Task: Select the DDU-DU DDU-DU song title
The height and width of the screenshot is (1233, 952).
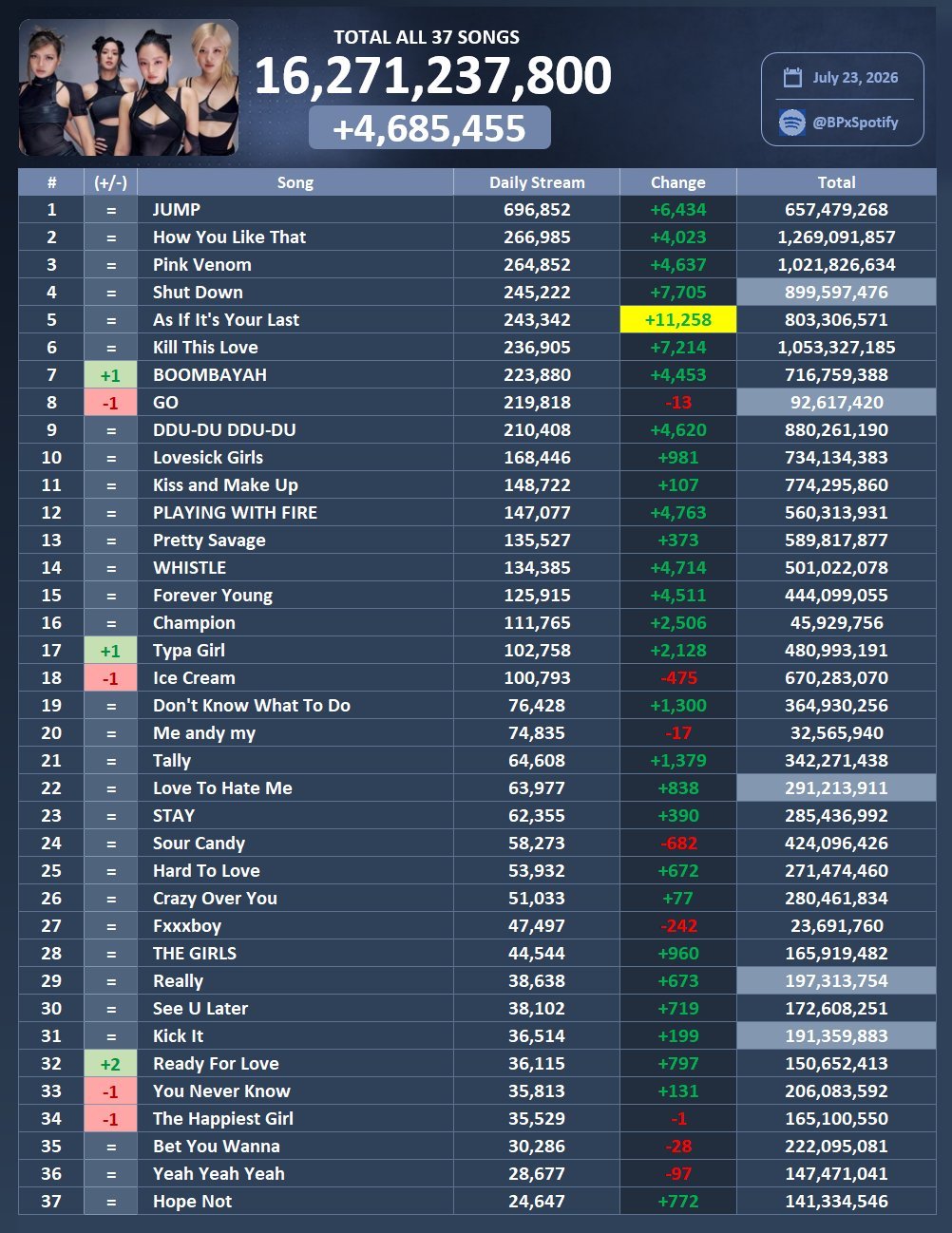Action: click(224, 430)
